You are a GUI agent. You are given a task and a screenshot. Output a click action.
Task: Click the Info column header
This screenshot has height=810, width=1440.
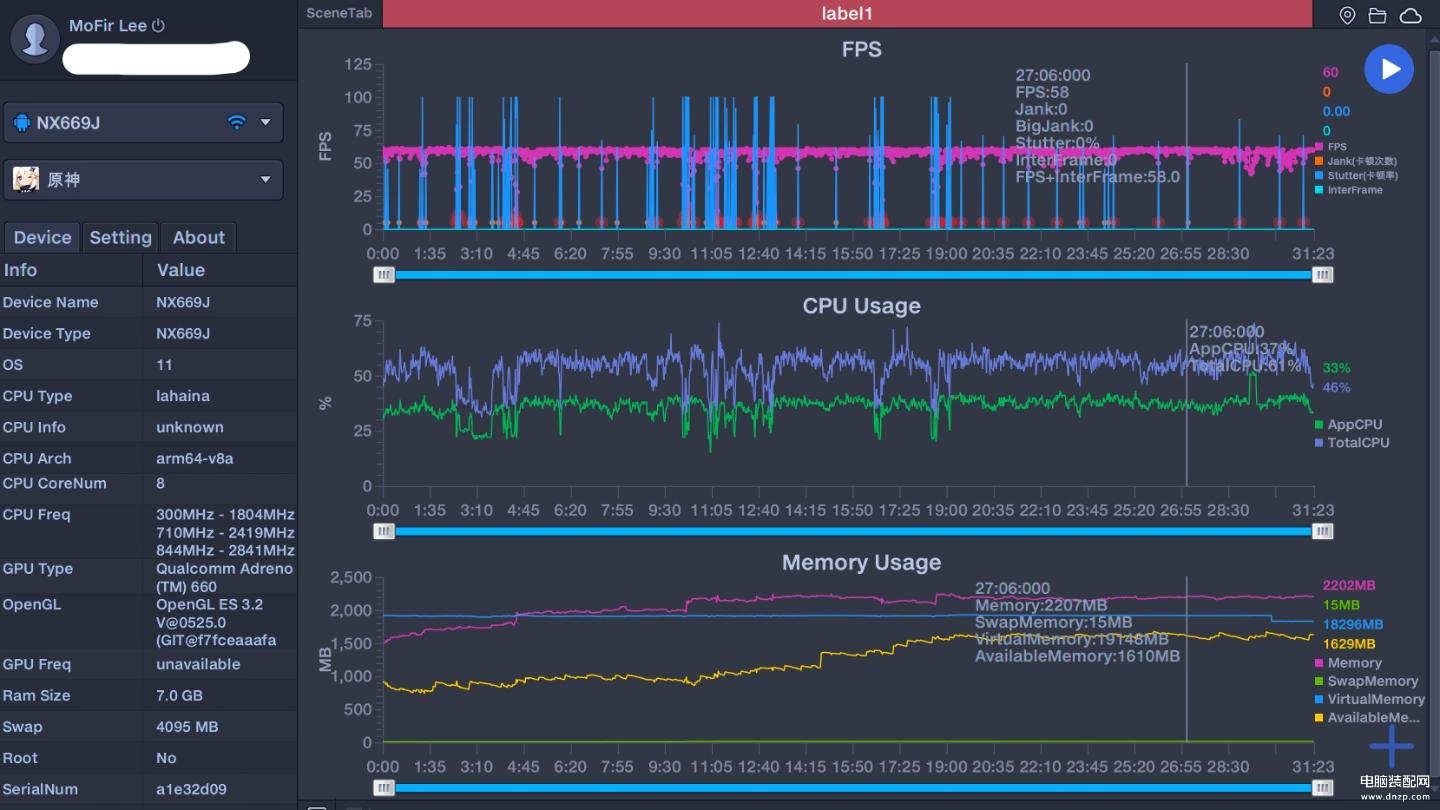click(20, 270)
